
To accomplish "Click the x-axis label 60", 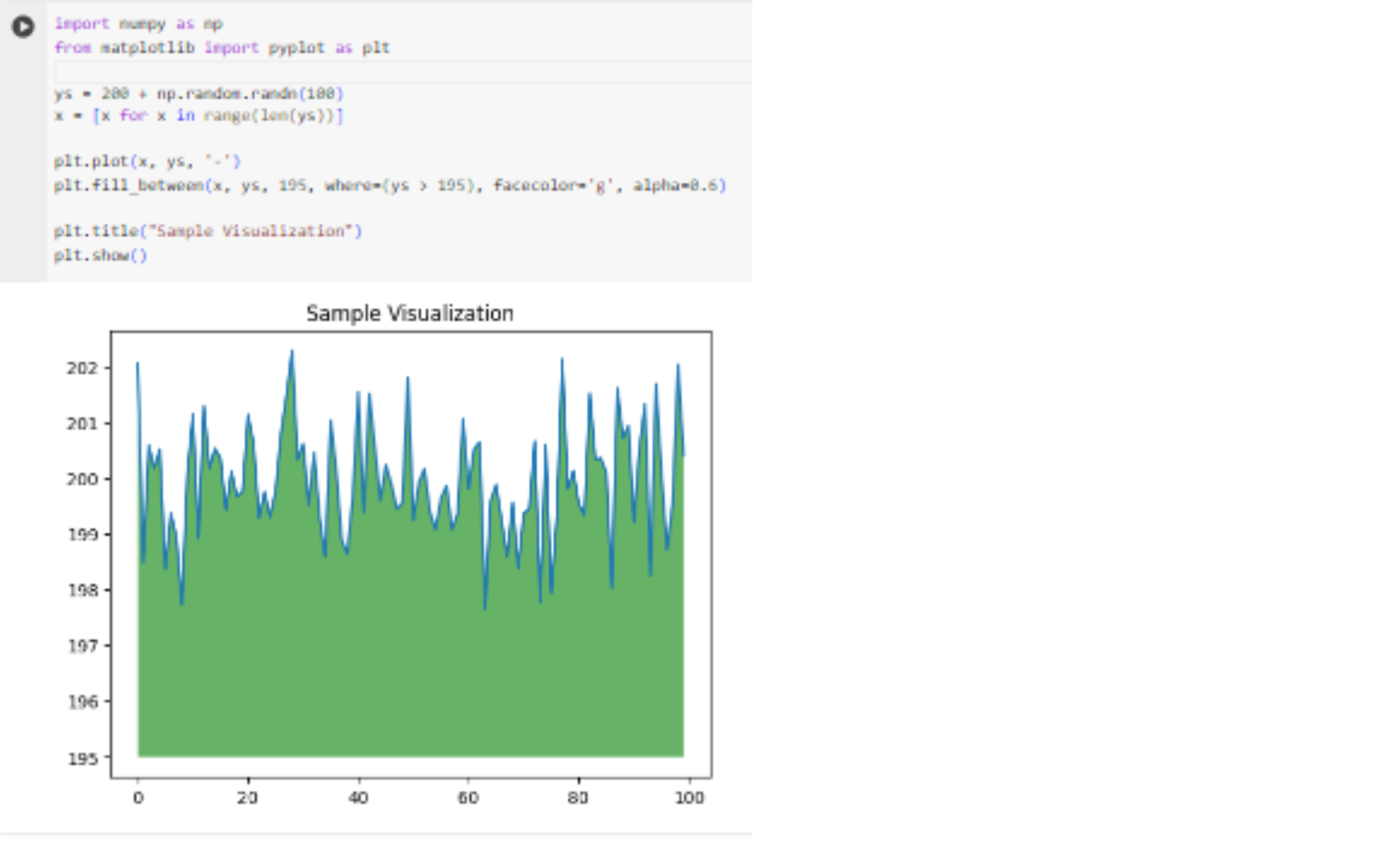I will tap(468, 798).
